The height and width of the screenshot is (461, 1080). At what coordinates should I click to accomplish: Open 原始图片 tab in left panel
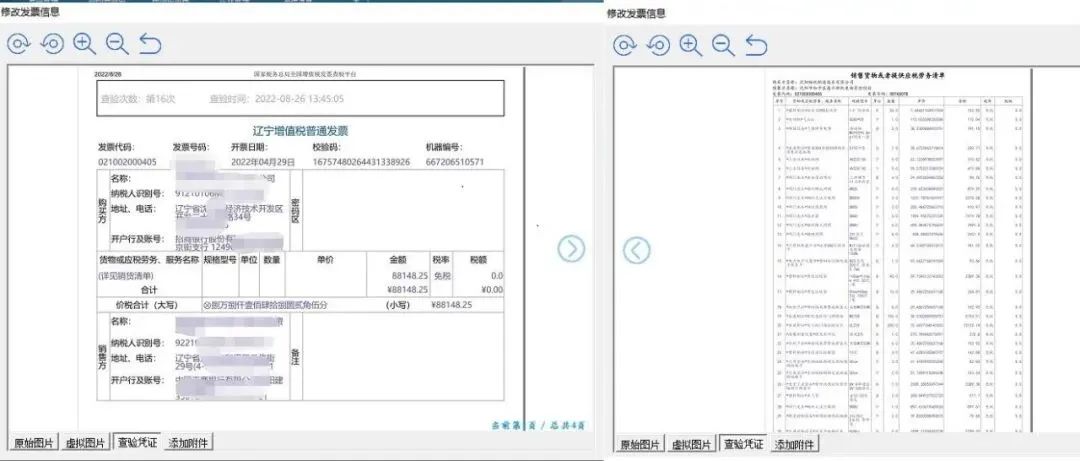tap(35, 443)
